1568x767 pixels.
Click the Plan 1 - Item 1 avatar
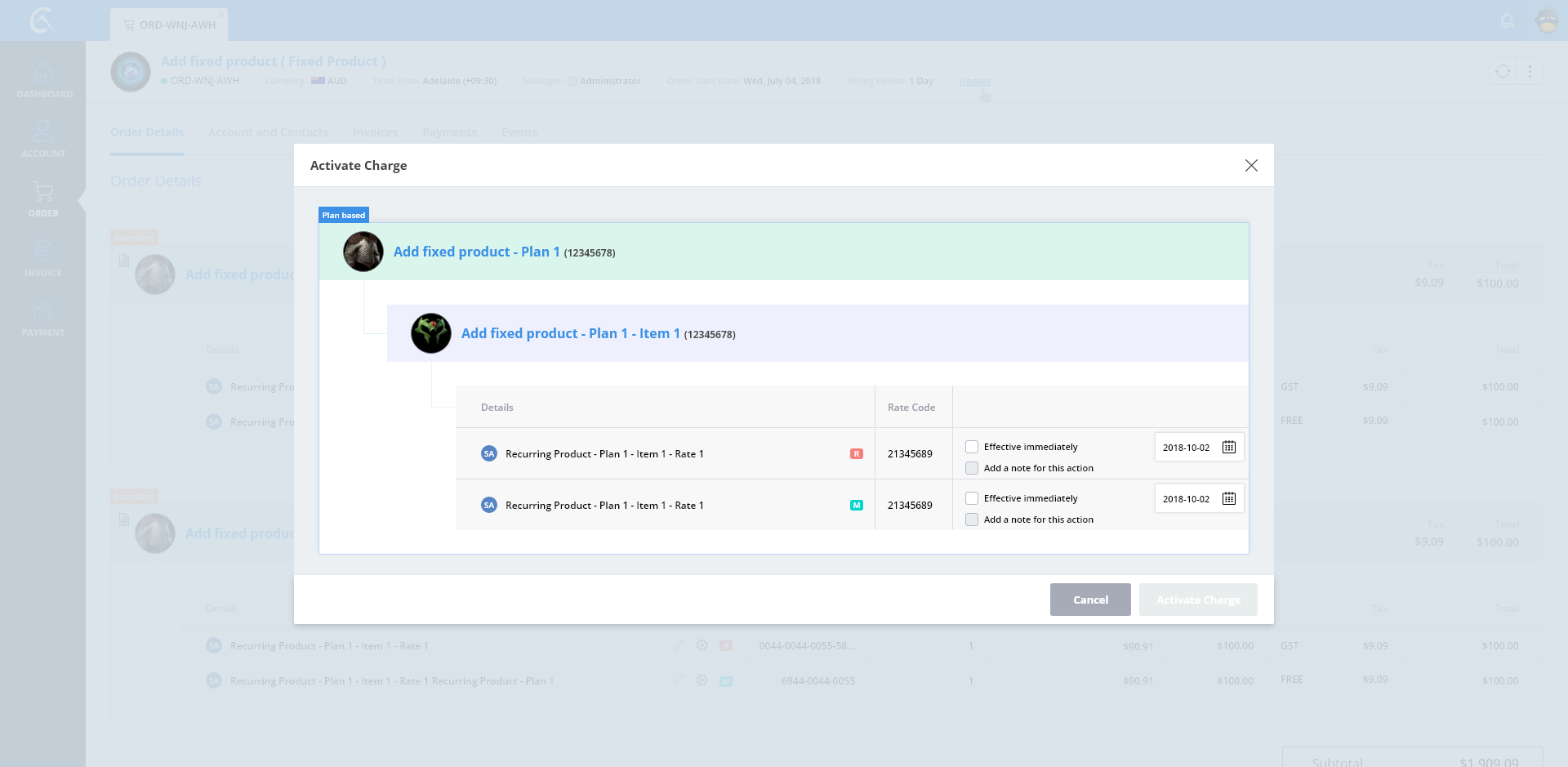click(x=431, y=333)
